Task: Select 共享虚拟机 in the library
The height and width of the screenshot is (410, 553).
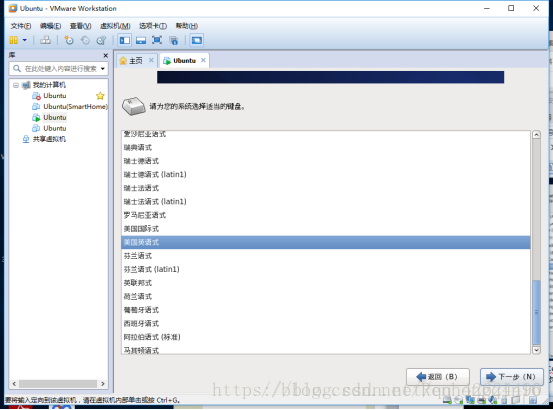Action: click(x=49, y=139)
